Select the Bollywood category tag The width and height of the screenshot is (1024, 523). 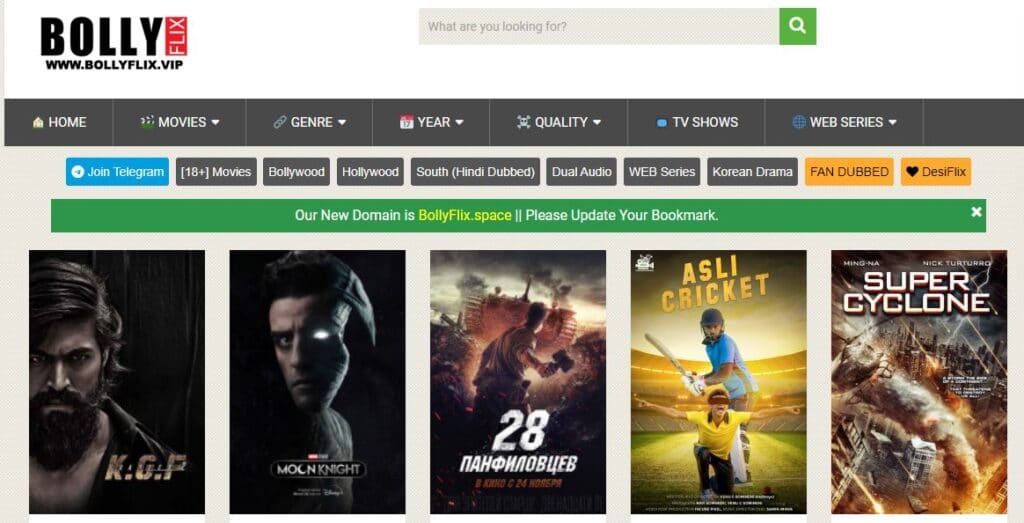tap(296, 172)
